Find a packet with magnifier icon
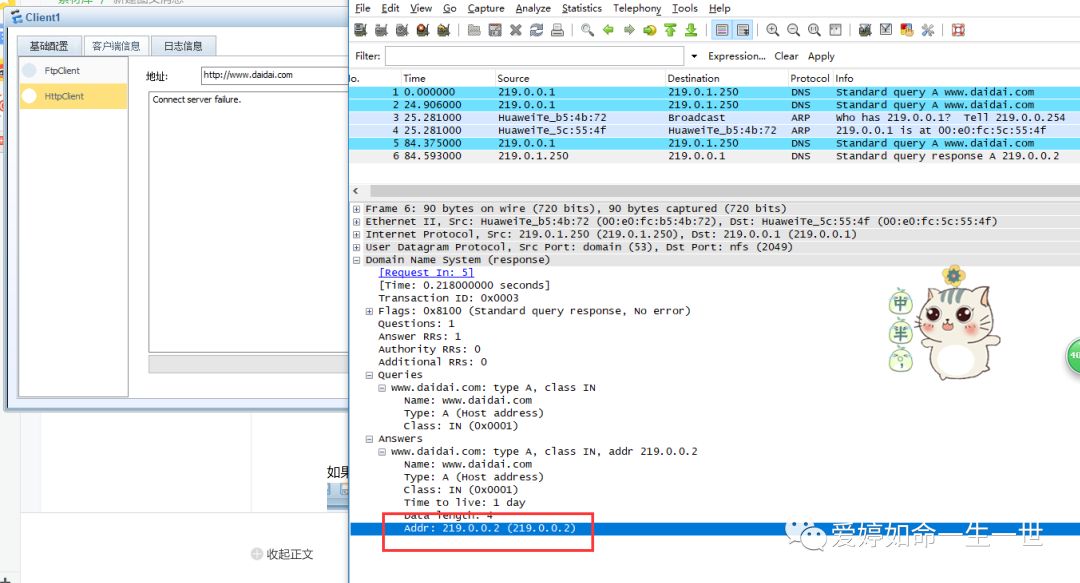 click(587, 30)
